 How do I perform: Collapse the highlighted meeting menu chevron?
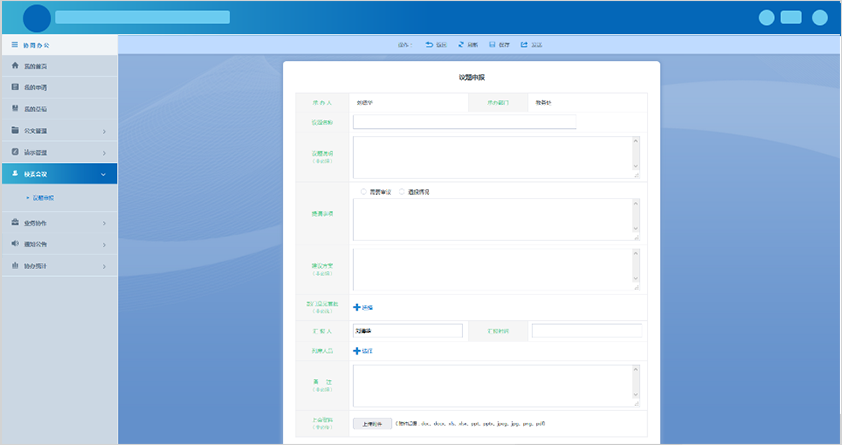click(103, 174)
